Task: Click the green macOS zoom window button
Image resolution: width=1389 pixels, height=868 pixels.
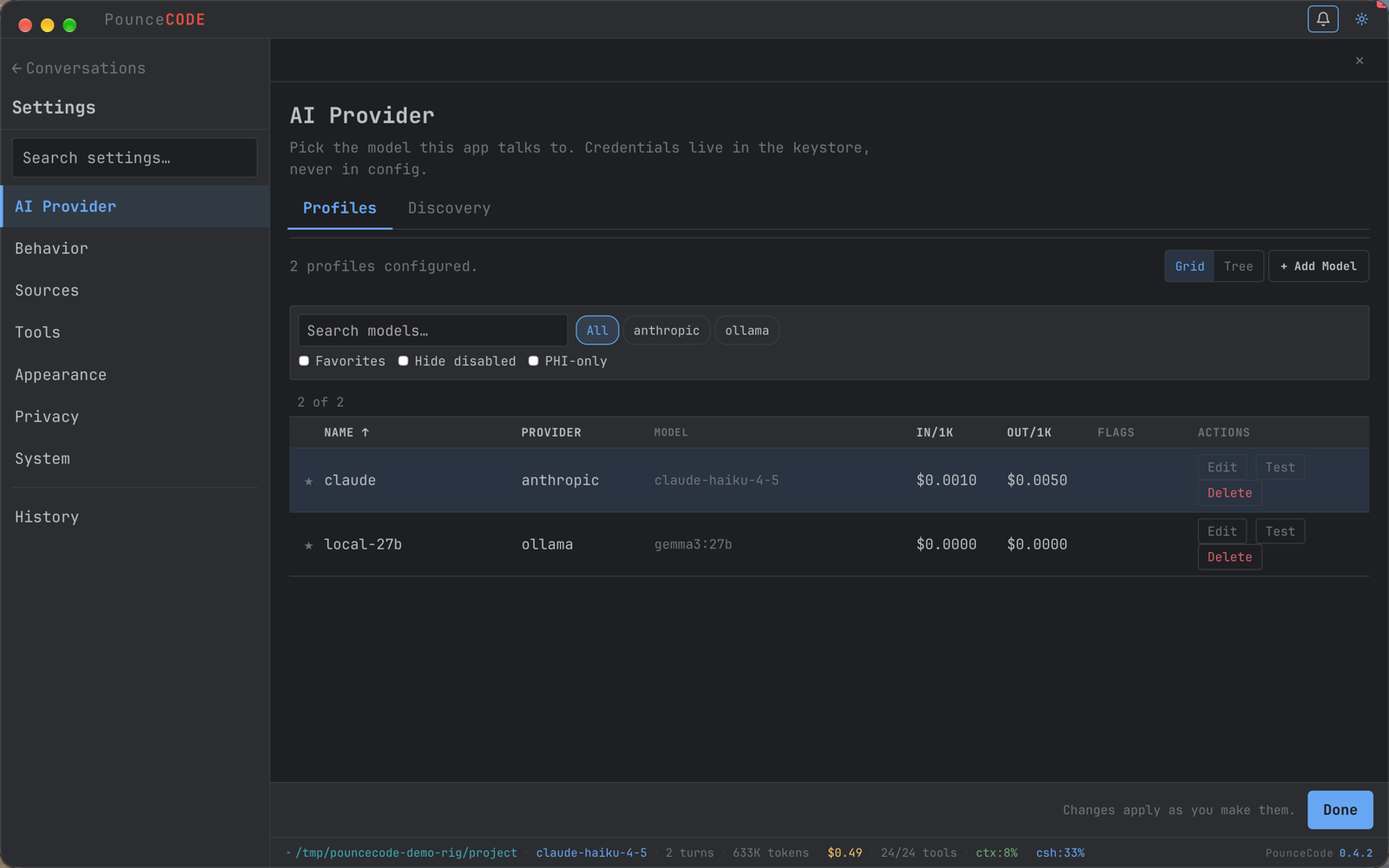Action: 69,25
